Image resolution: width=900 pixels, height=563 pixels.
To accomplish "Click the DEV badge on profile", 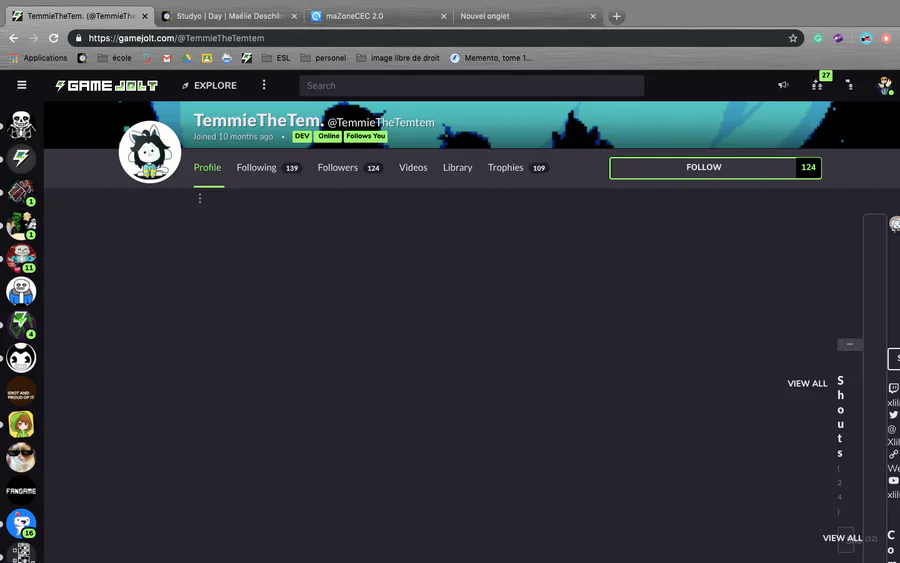I will 302,136.
